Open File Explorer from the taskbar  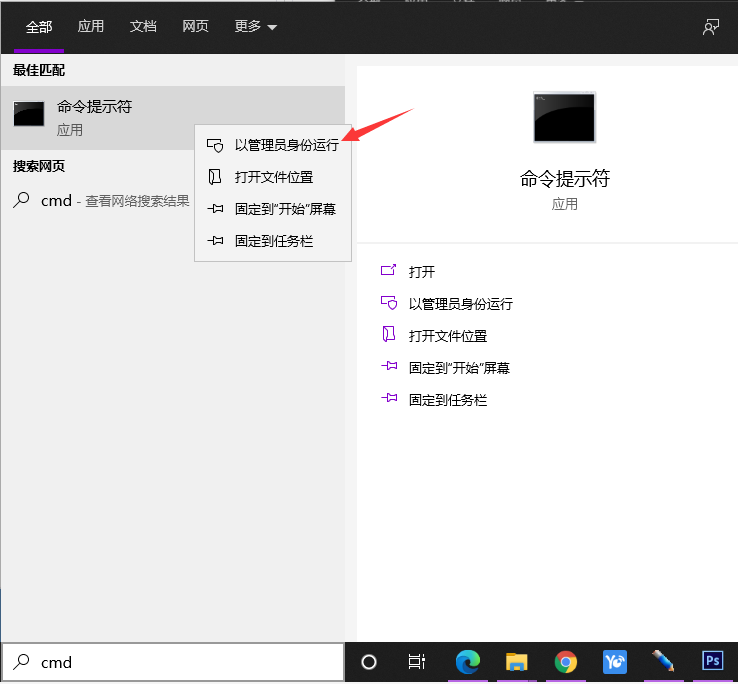(516, 662)
